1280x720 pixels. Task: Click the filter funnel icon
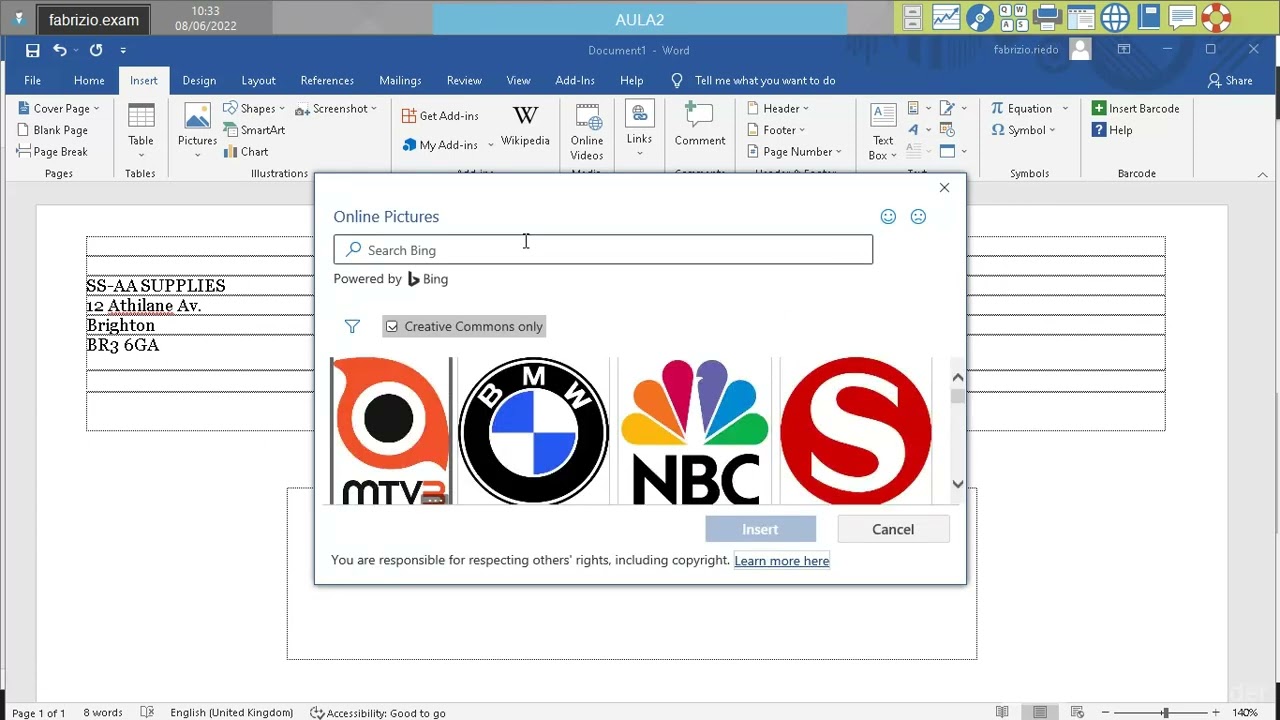tap(352, 326)
